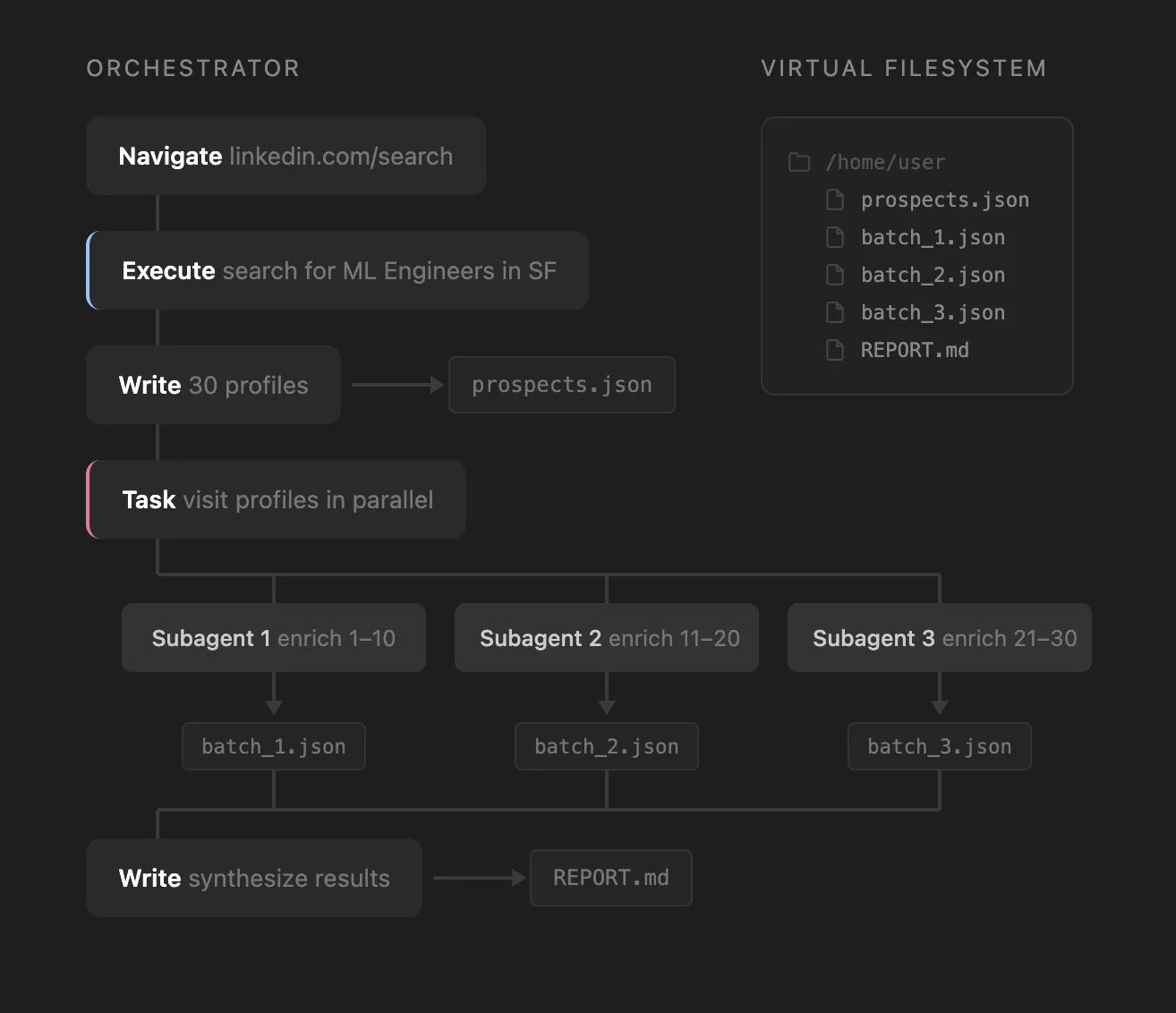
Task: Click file icon beside prospects.json in filesystem
Action: 835,200
